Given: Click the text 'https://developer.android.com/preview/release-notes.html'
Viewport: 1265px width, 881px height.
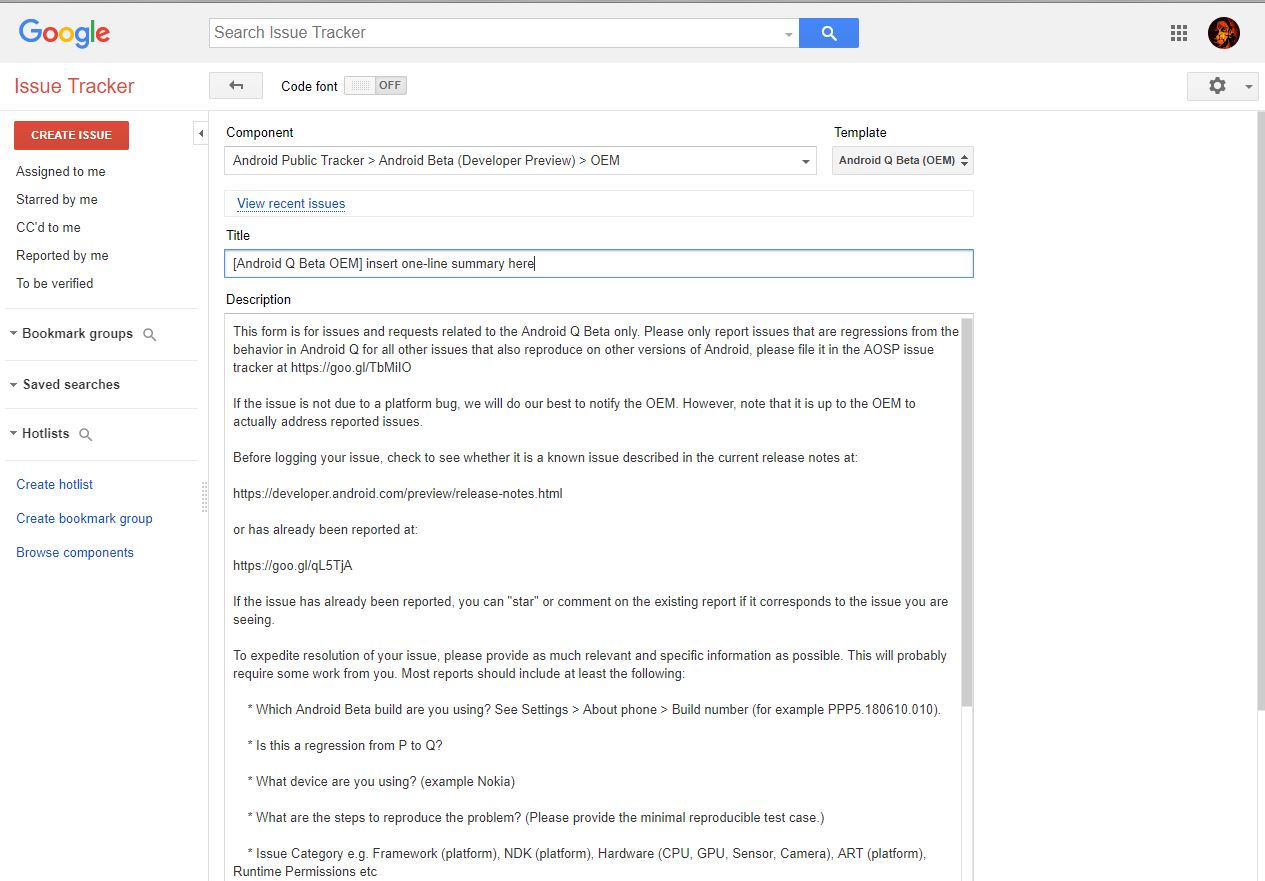Looking at the screenshot, I should coord(398,494).
